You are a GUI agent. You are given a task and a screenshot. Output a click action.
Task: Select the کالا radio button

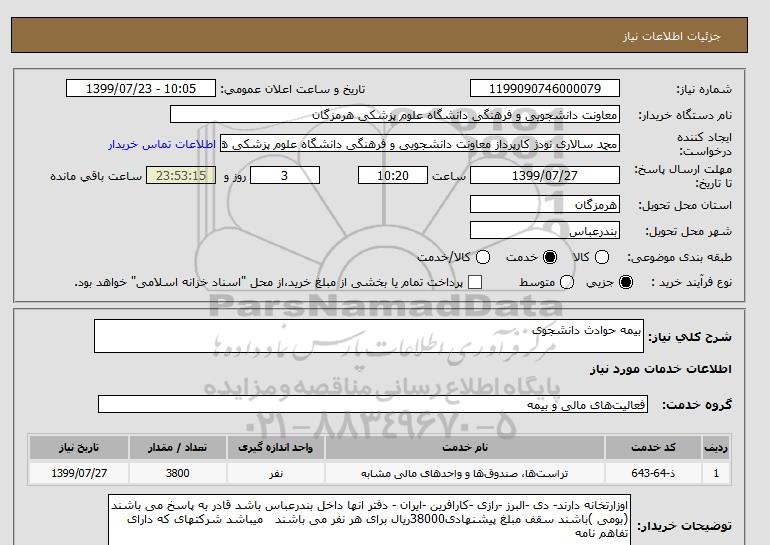tap(602, 257)
